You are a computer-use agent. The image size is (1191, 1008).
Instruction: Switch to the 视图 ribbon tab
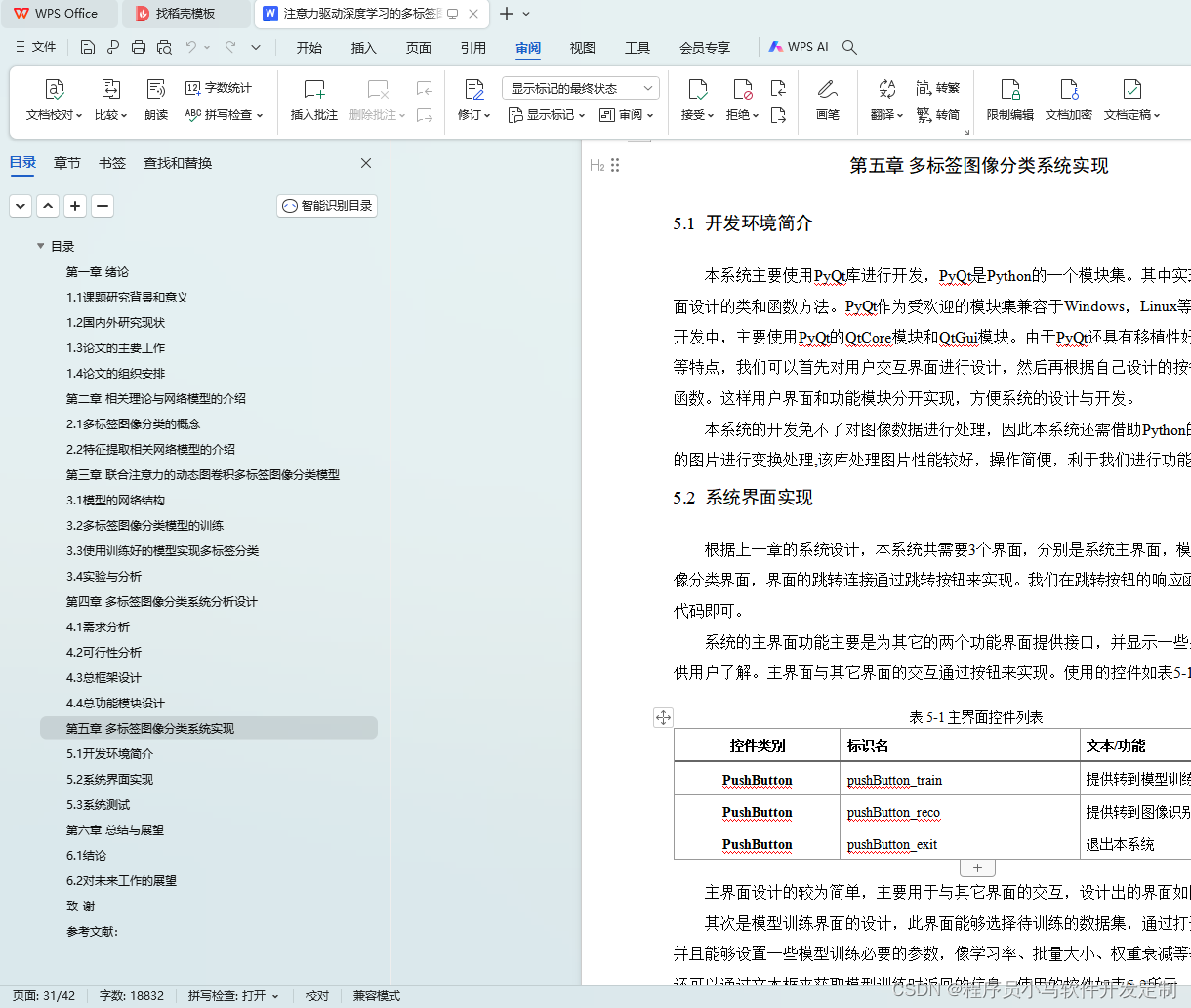582,46
